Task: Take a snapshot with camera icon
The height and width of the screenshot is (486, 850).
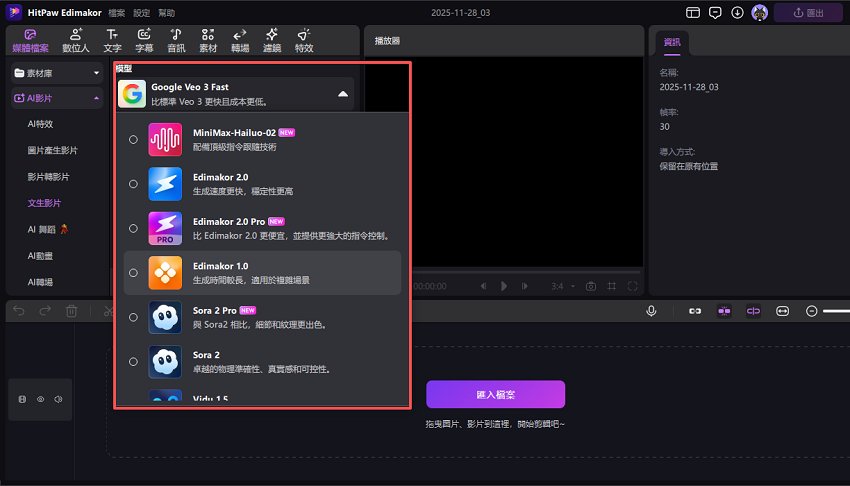Action: pos(591,286)
